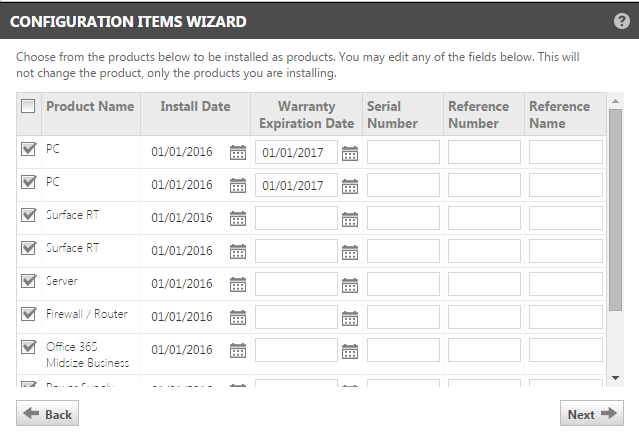
Task: Open install date calendar for first PC row
Action: 238,152
